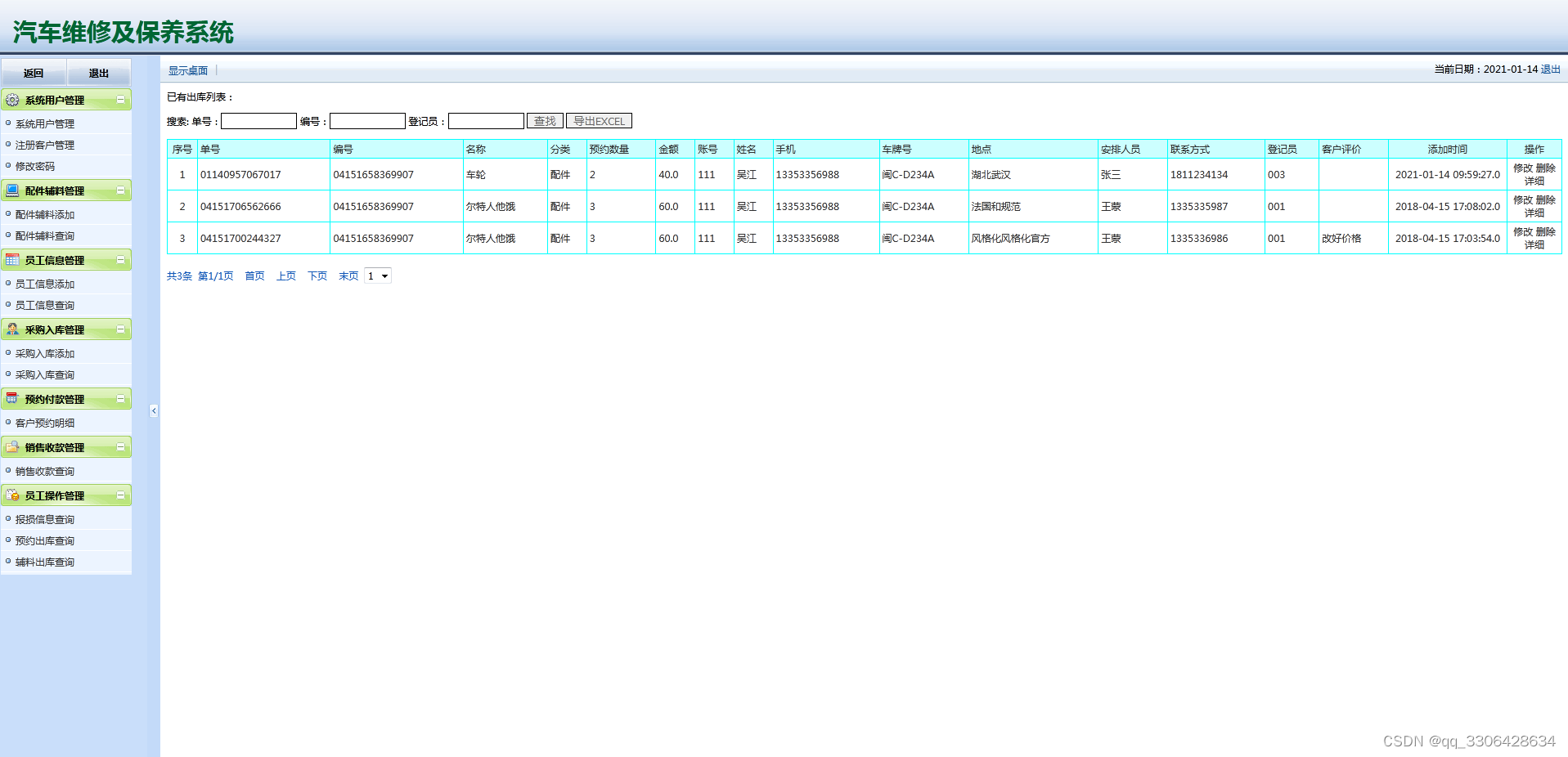Open 预约出库查询 in the sidebar
The image size is (1568, 757).
coord(45,541)
